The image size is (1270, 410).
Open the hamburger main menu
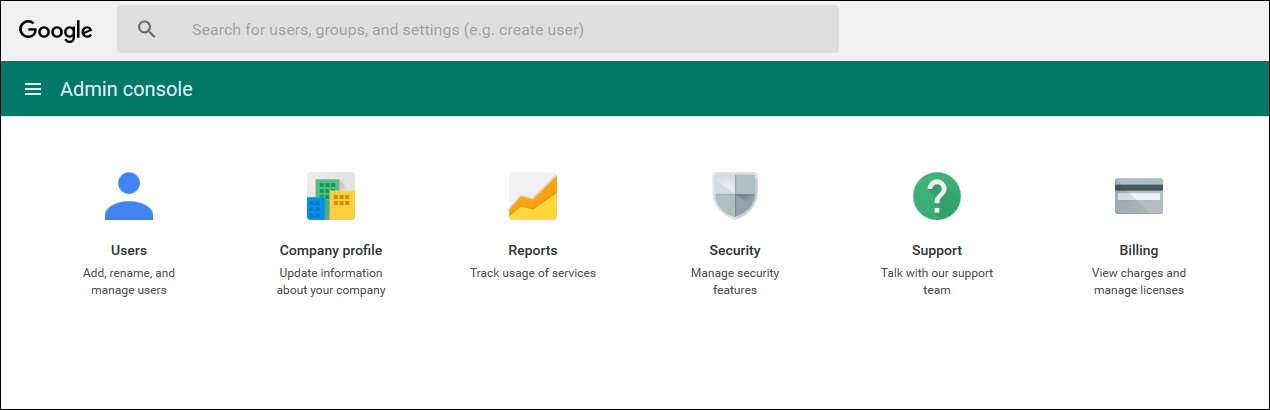(33, 89)
